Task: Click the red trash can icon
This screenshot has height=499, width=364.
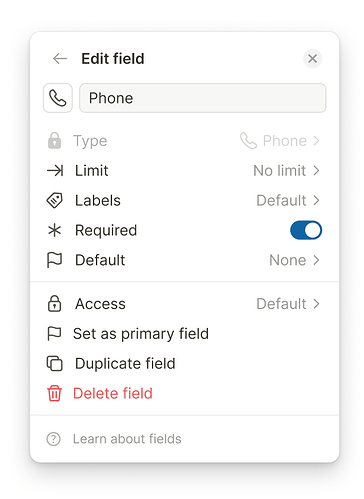Action: click(x=55, y=393)
